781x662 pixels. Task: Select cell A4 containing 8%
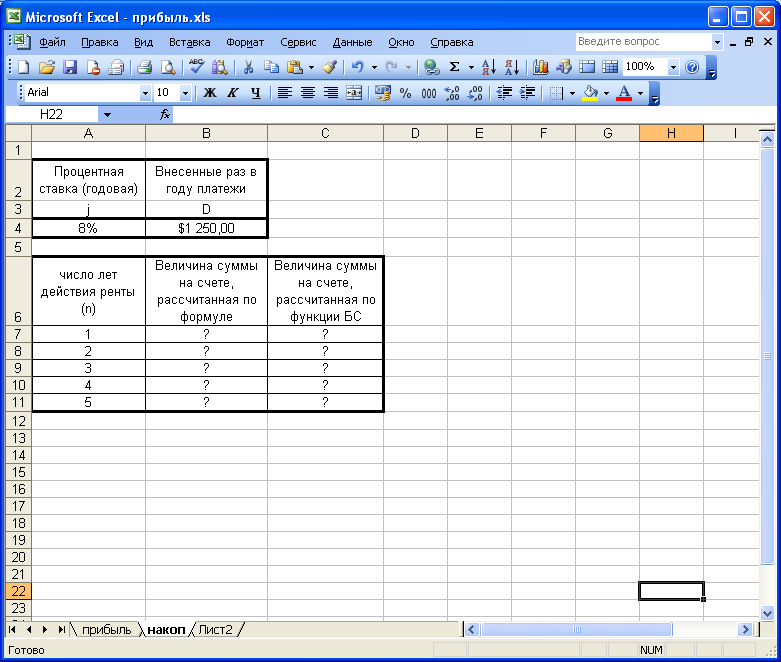pos(88,228)
